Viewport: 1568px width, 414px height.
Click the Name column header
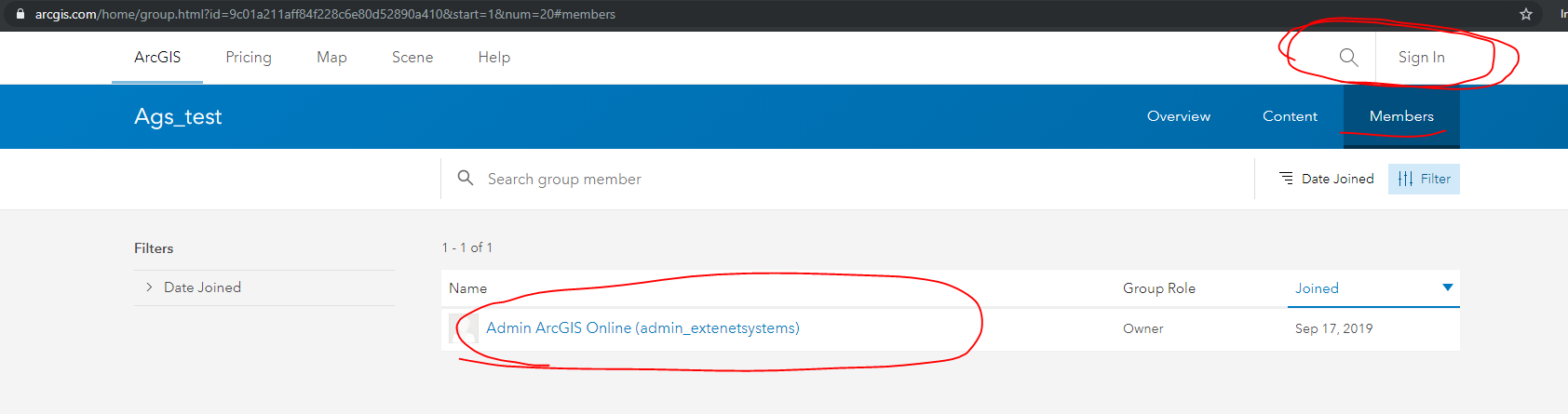pyautogui.click(x=467, y=288)
